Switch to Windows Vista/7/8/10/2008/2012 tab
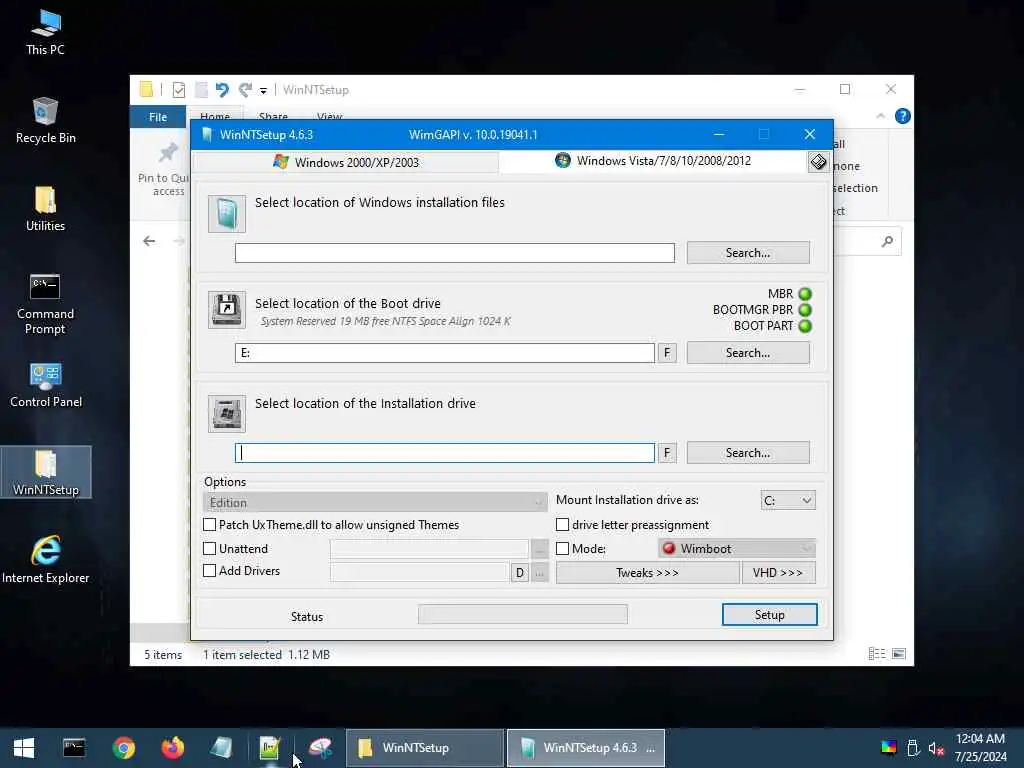This screenshot has height=768, width=1024. click(653, 161)
